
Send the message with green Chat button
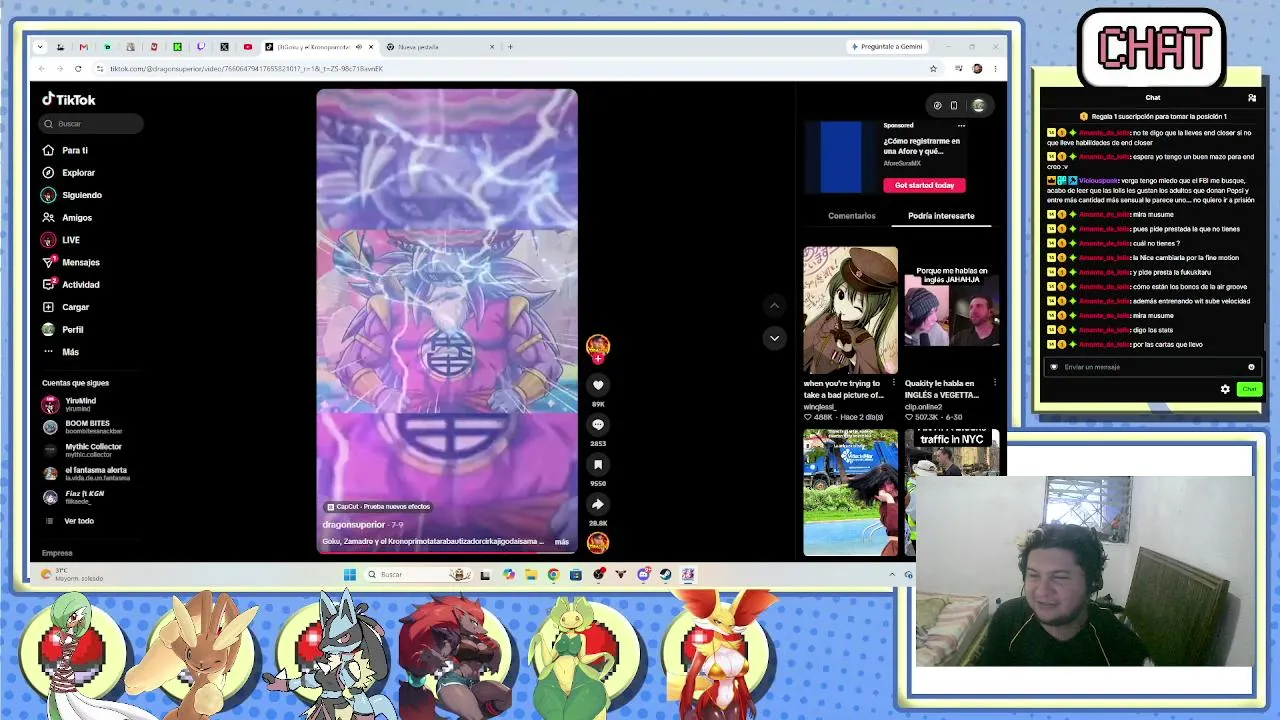point(1249,389)
